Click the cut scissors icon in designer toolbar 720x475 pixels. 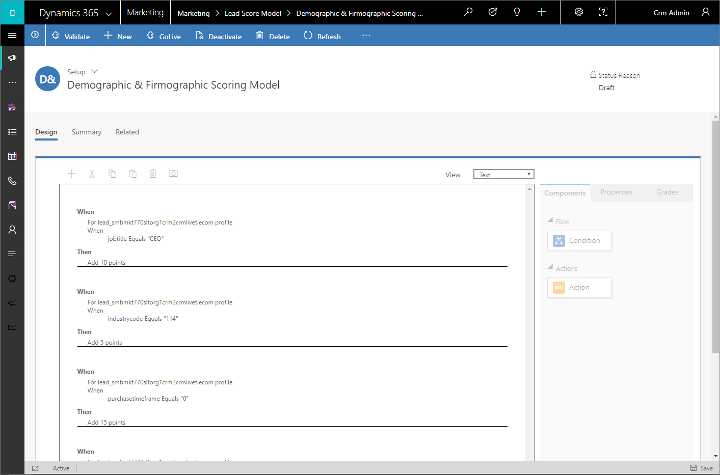(x=92, y=174)
